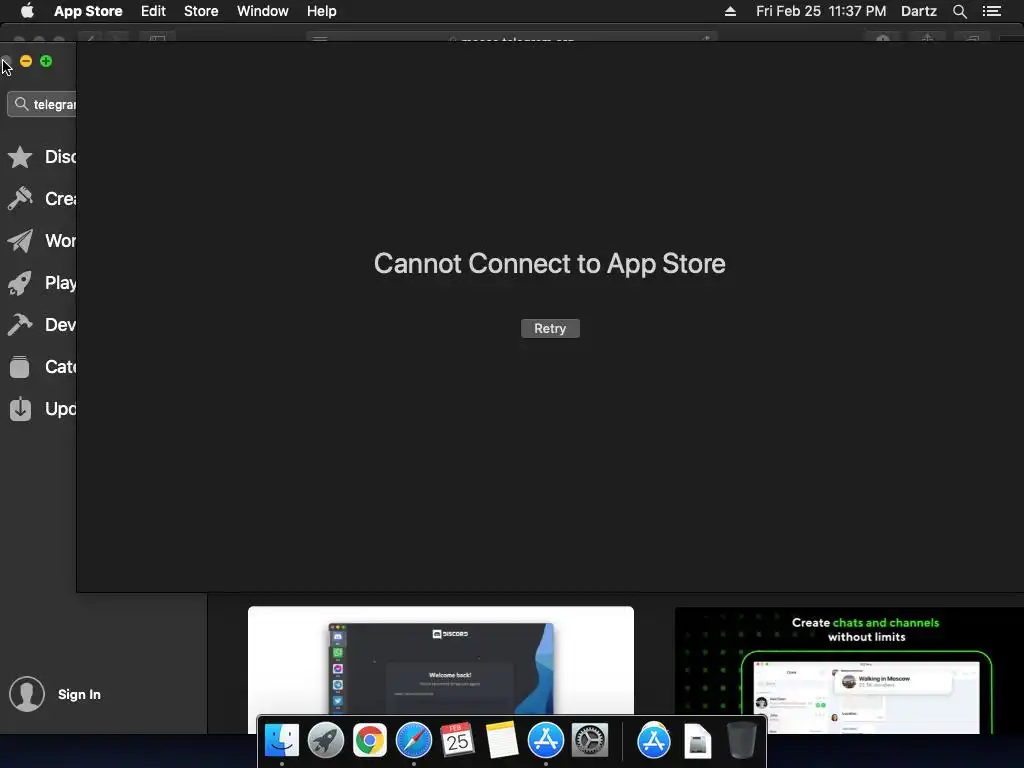The height and width of the screenshot is (768, 1024).
Task: Open Spotlight search in menu bar
Action: point(959,11)
